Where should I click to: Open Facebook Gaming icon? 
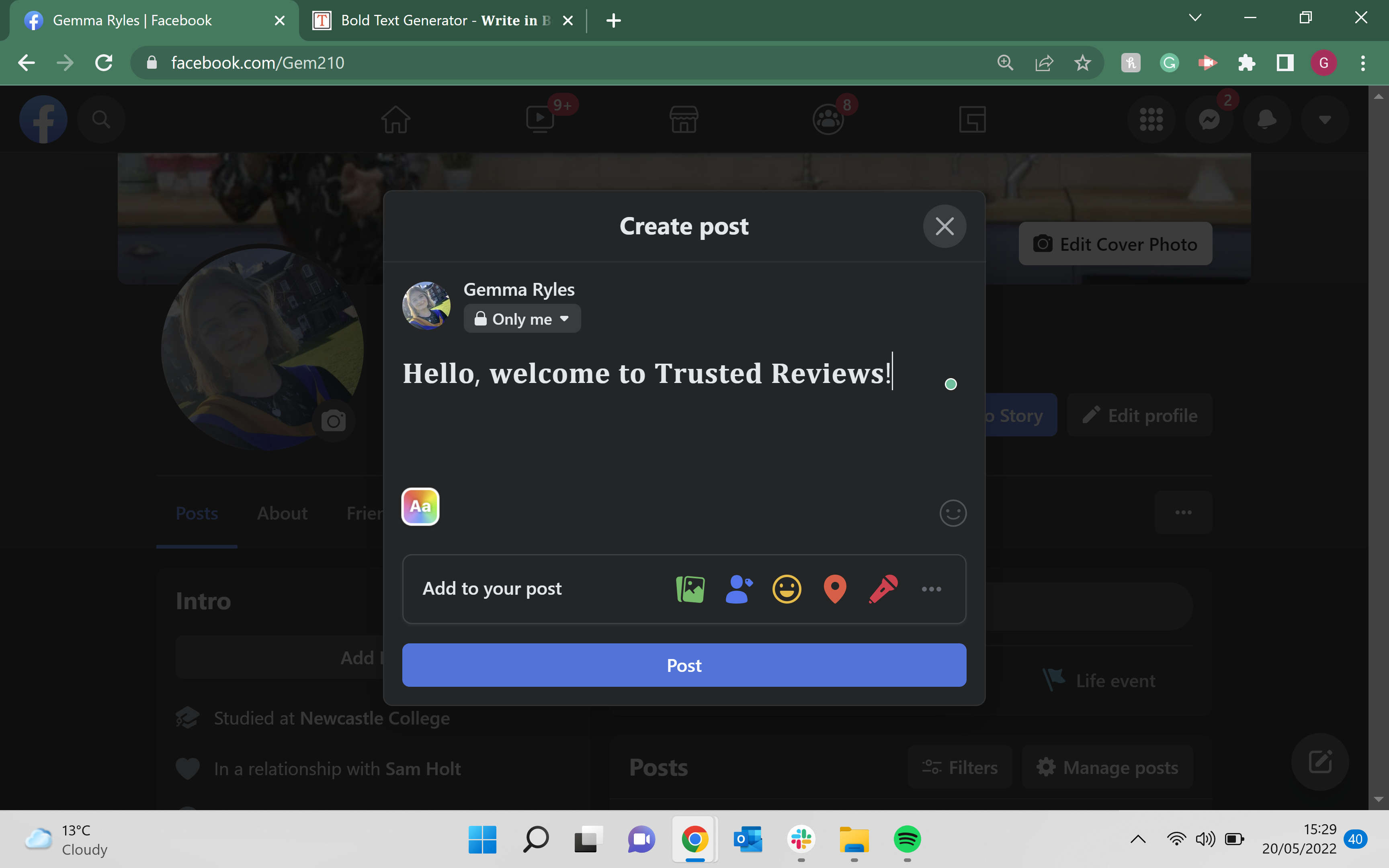[x=972, y=119]
